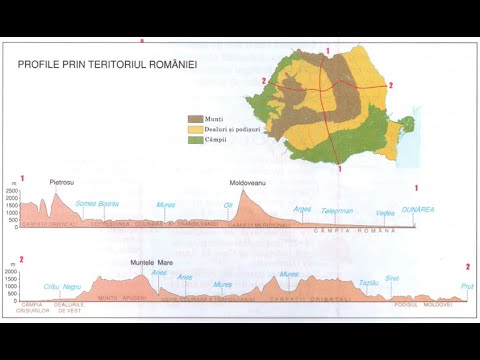Select the Câmpii legend text

tap(216, 140)
